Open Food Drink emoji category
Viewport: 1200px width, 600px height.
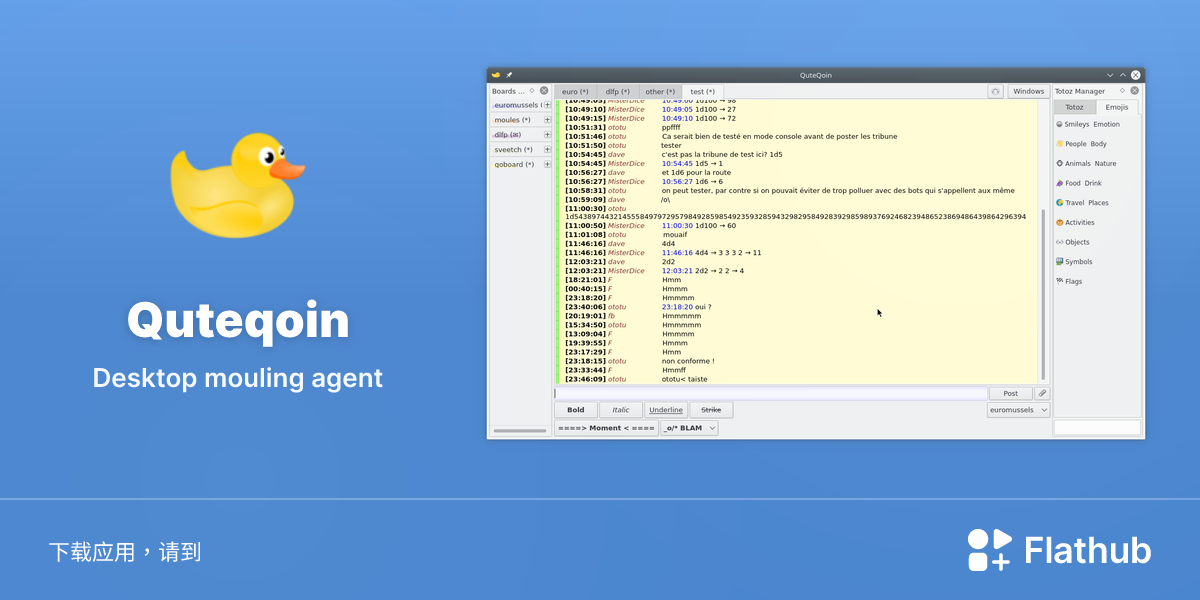[x=1079, y=183]
